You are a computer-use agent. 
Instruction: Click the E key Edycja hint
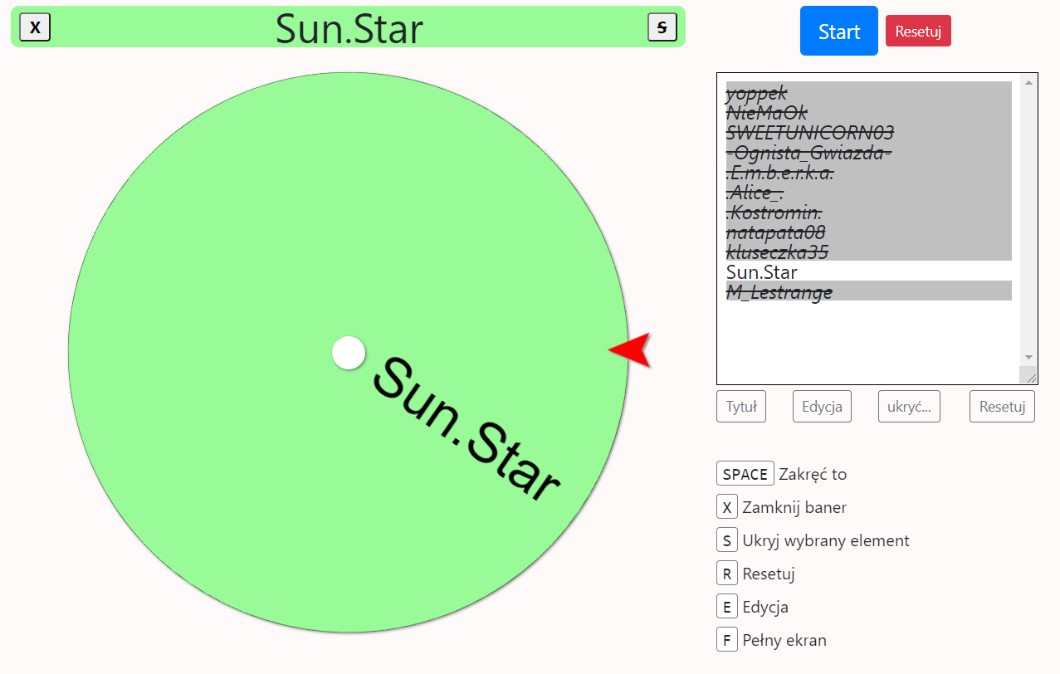coord(726,607)
